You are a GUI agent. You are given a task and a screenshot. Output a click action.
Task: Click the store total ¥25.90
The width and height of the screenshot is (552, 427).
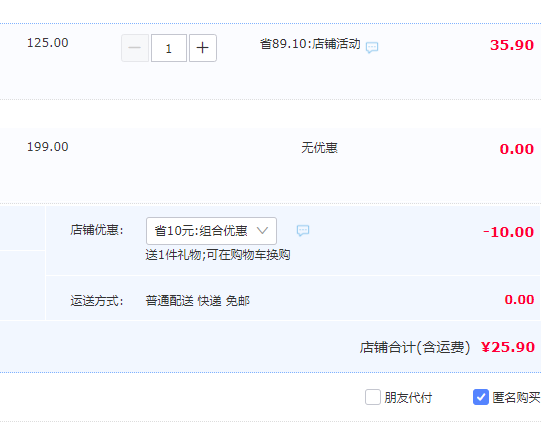[508, 347]
